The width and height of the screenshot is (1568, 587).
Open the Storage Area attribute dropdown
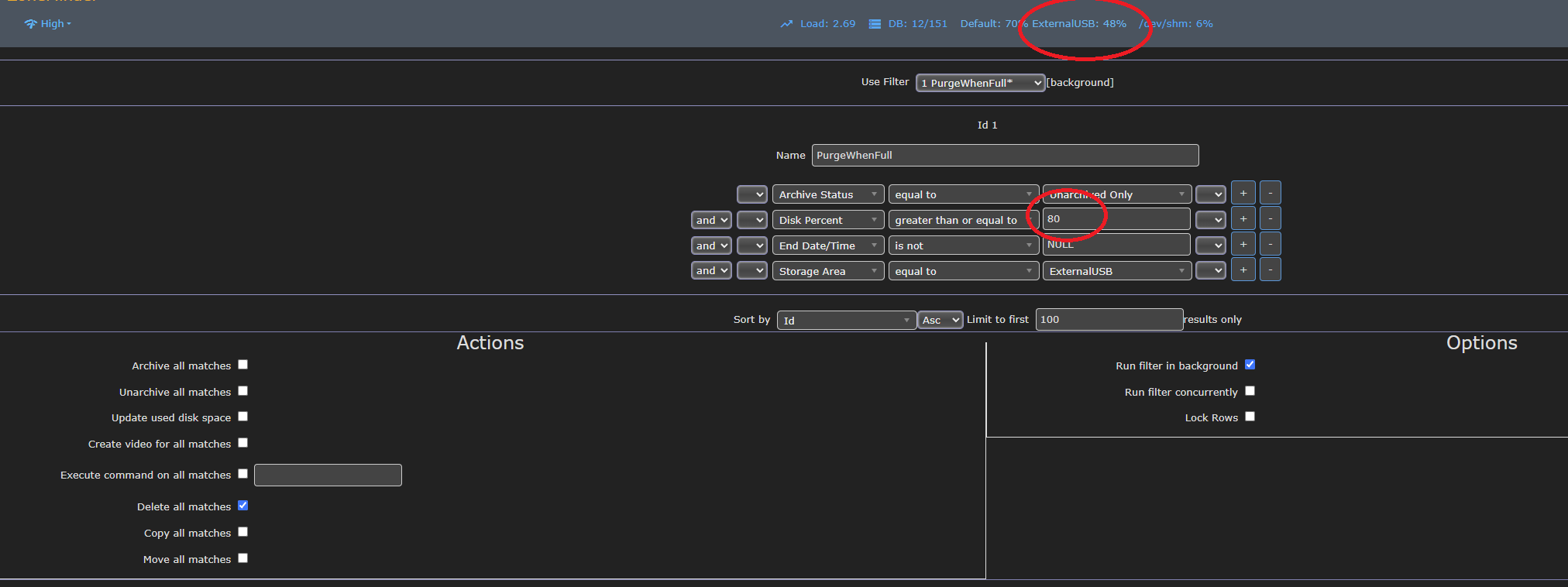coord(828,271)
